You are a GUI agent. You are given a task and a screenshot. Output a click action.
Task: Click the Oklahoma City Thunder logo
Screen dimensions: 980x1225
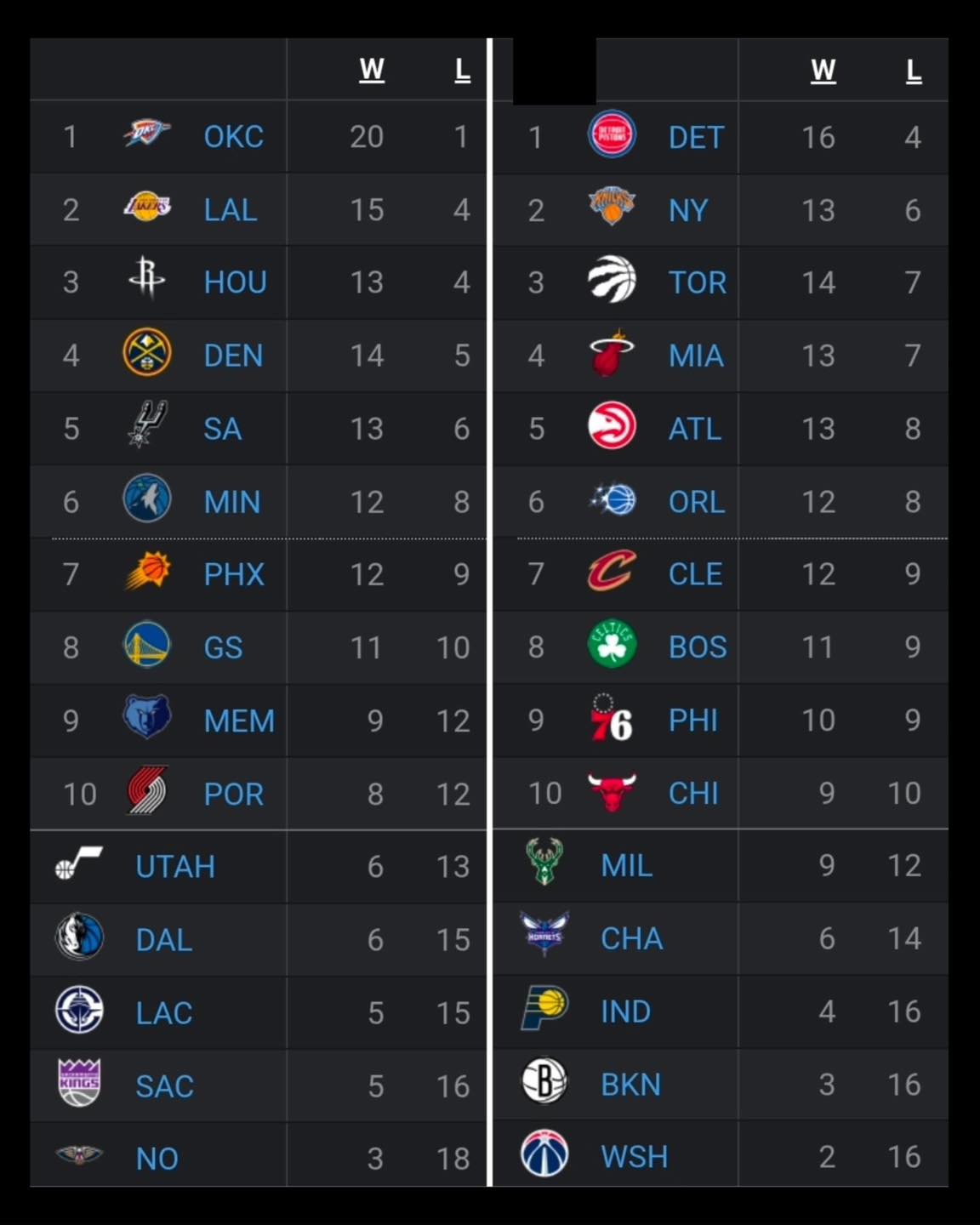[x=147, y=134]
